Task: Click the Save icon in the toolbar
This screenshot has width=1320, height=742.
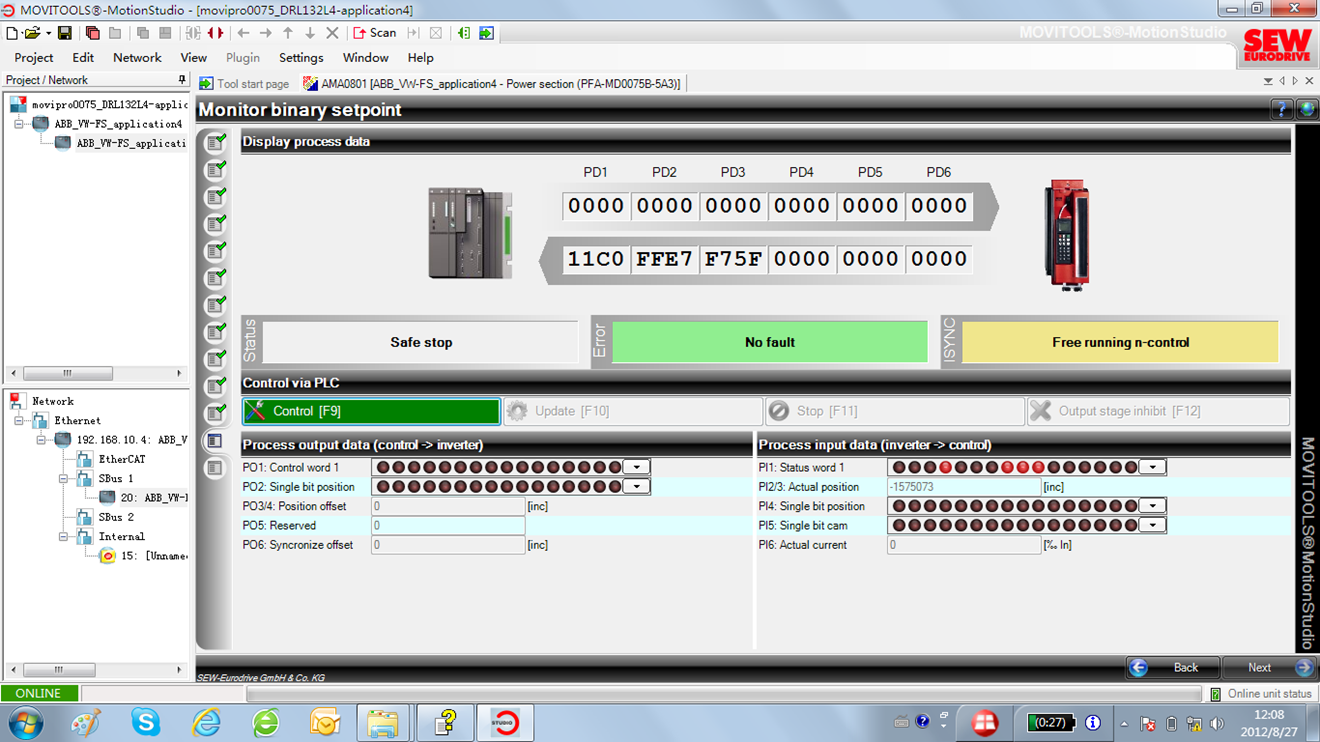Action: pos(64,33)
